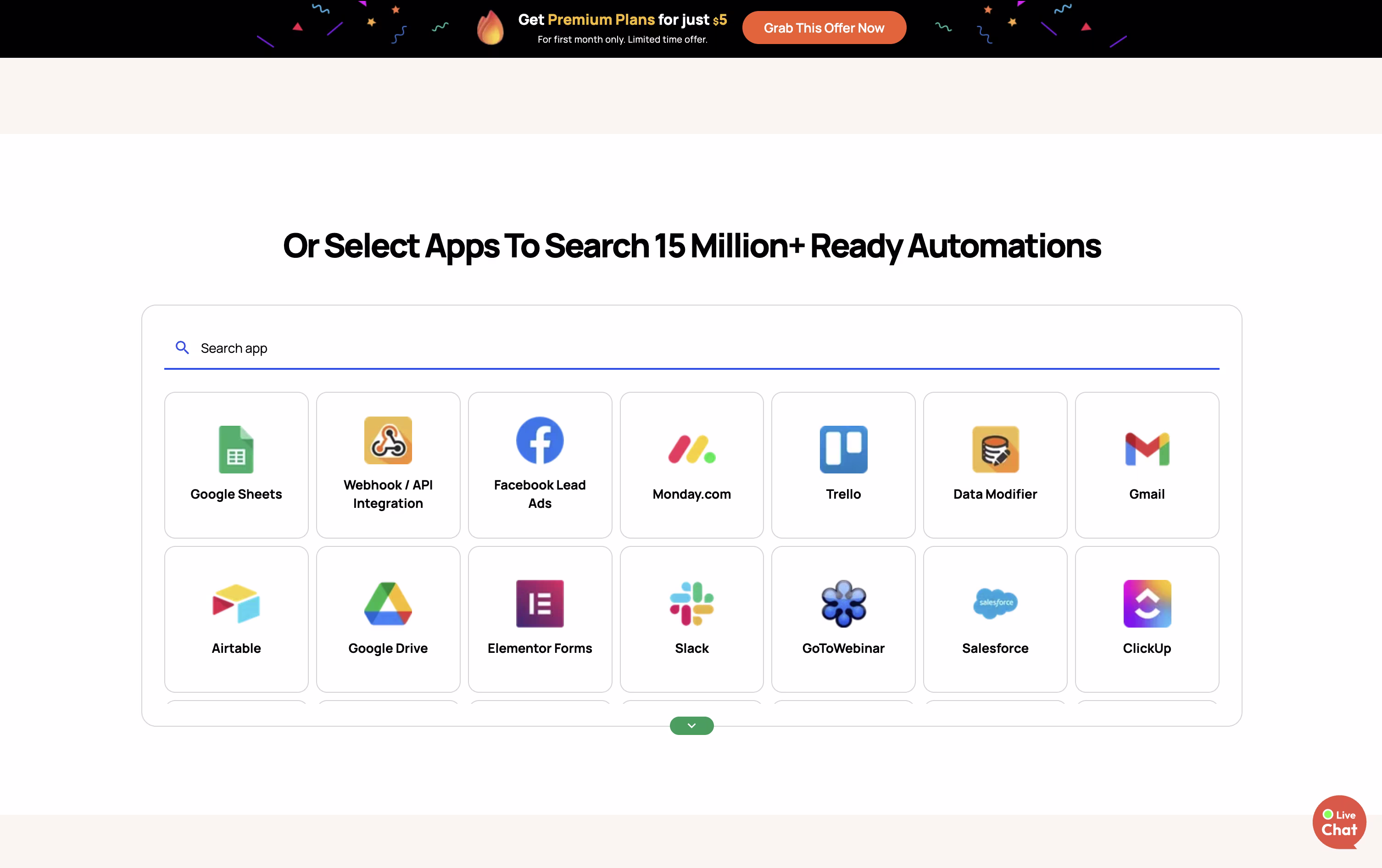
Task: Click Grab This Offer Now button
Action: point(824,28)
